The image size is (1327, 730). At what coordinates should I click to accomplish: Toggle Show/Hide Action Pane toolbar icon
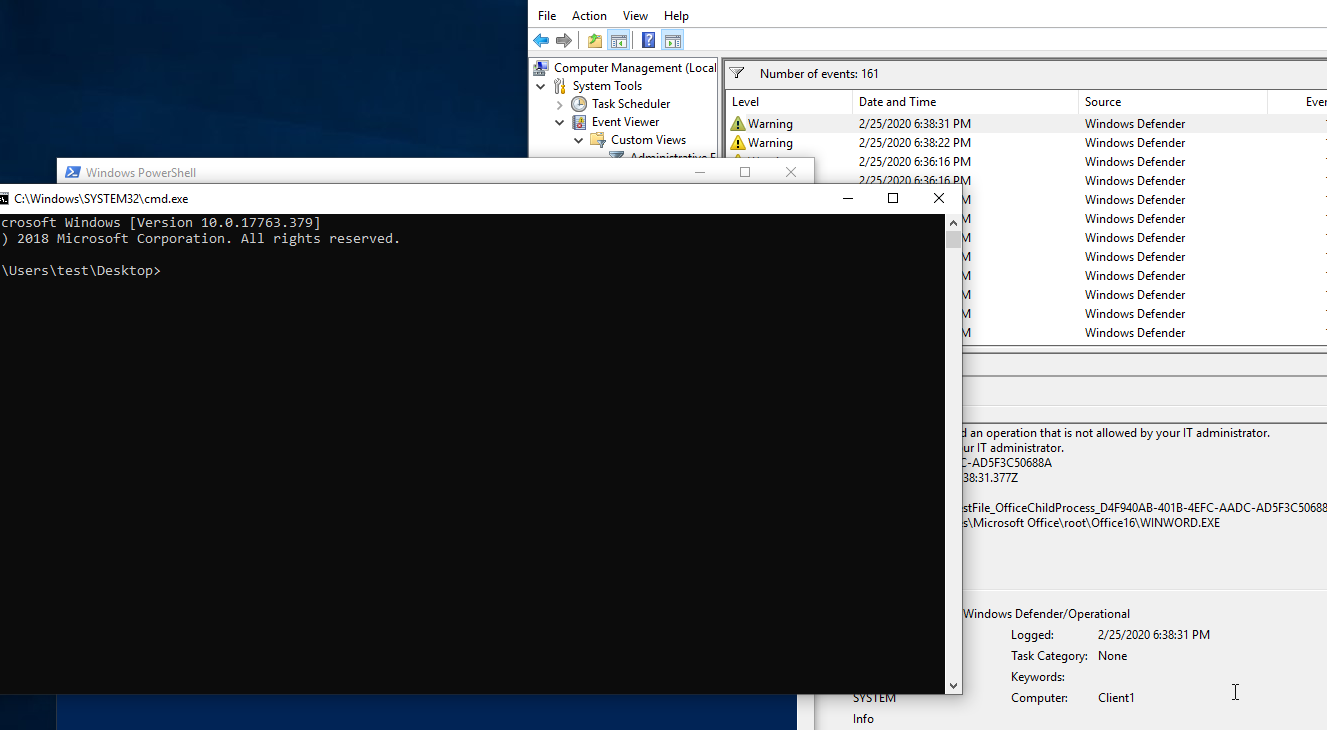[x=673, y=41]
